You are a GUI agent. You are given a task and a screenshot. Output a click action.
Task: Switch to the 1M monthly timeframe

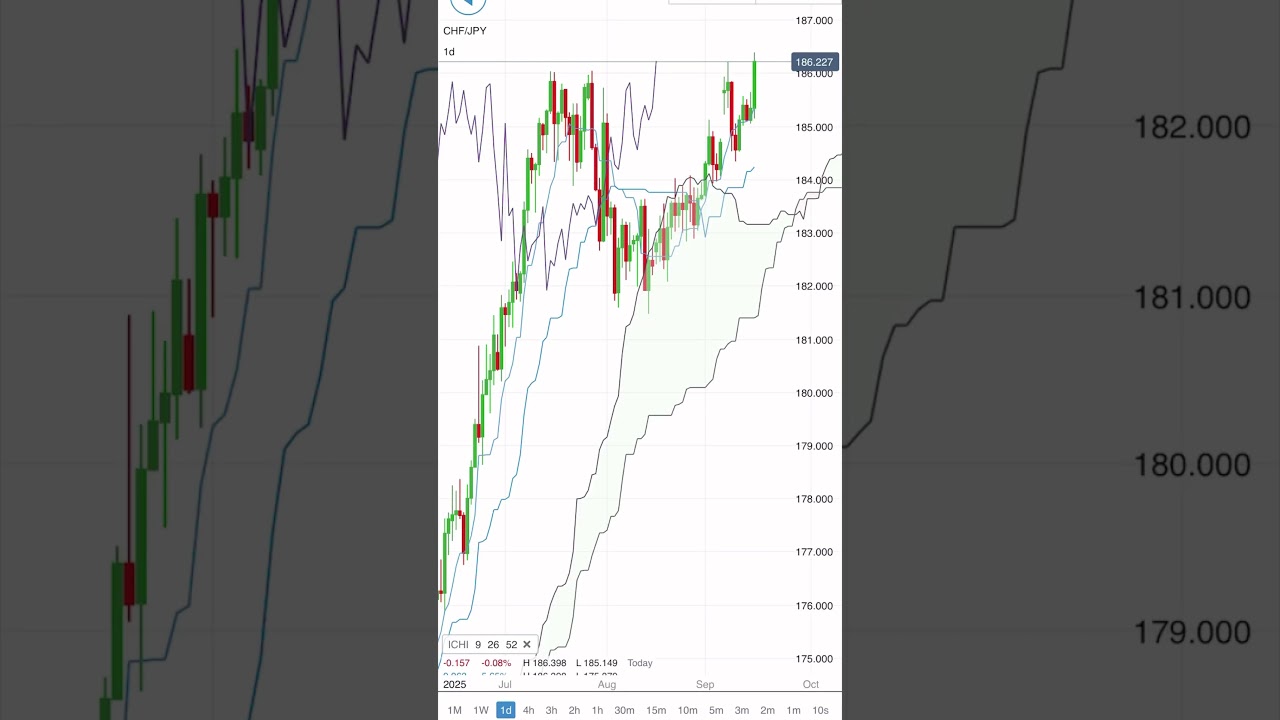[454, 710]
